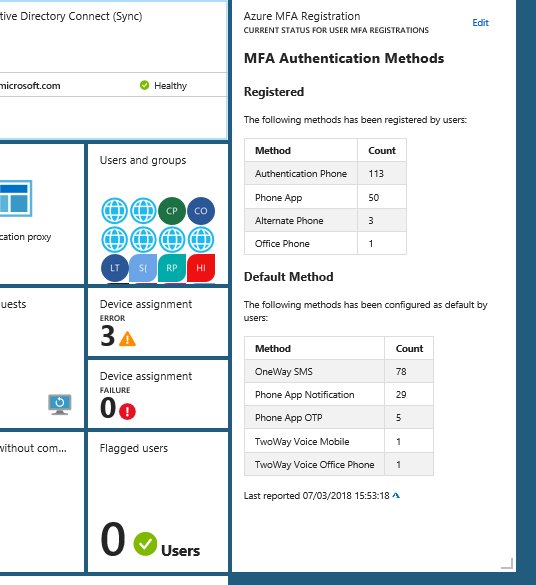Click the Office Phone row
The image size is (536, 585).
coord(325,244)
